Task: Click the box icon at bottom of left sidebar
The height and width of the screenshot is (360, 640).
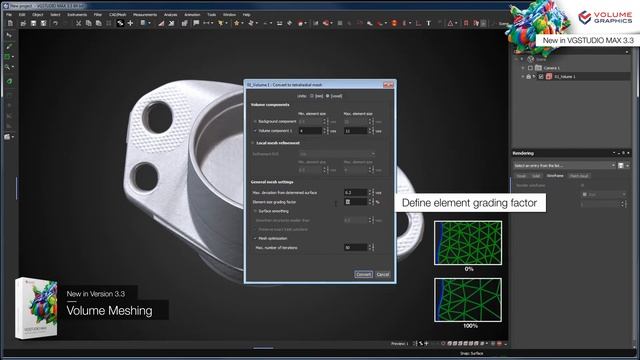Action: pos(7,137)
